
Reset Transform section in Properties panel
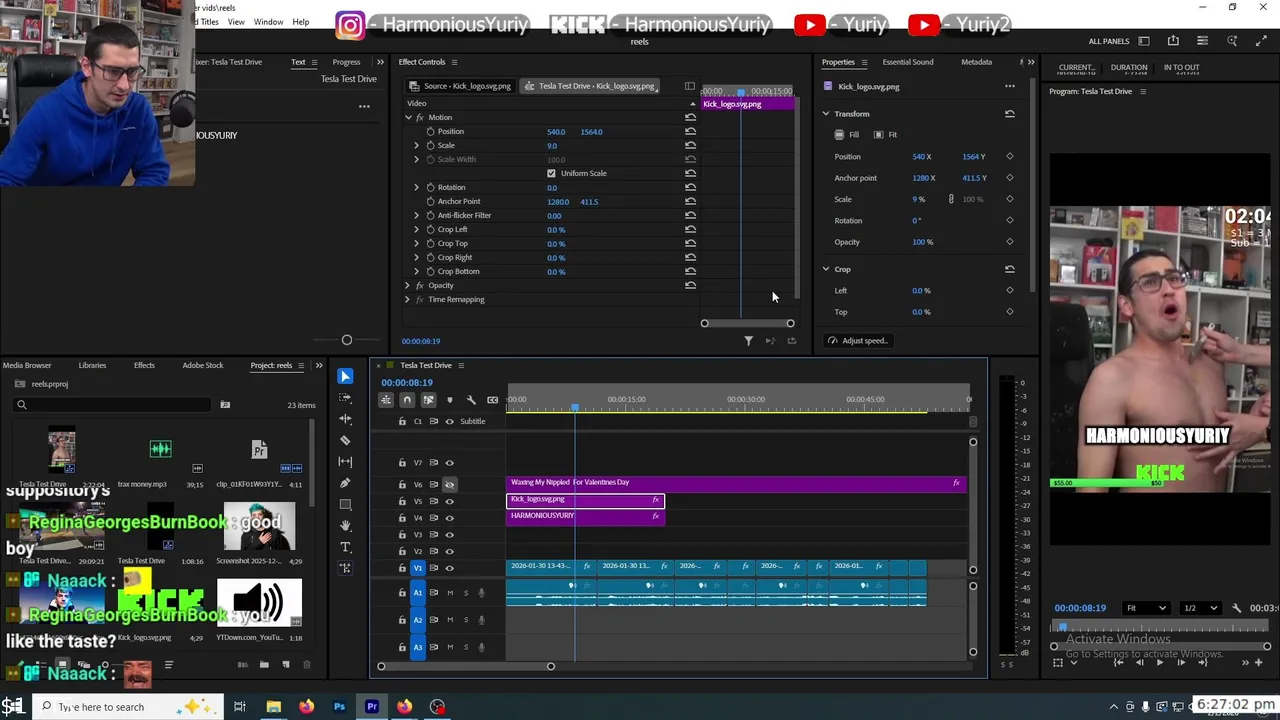[x=1009, y=114]
